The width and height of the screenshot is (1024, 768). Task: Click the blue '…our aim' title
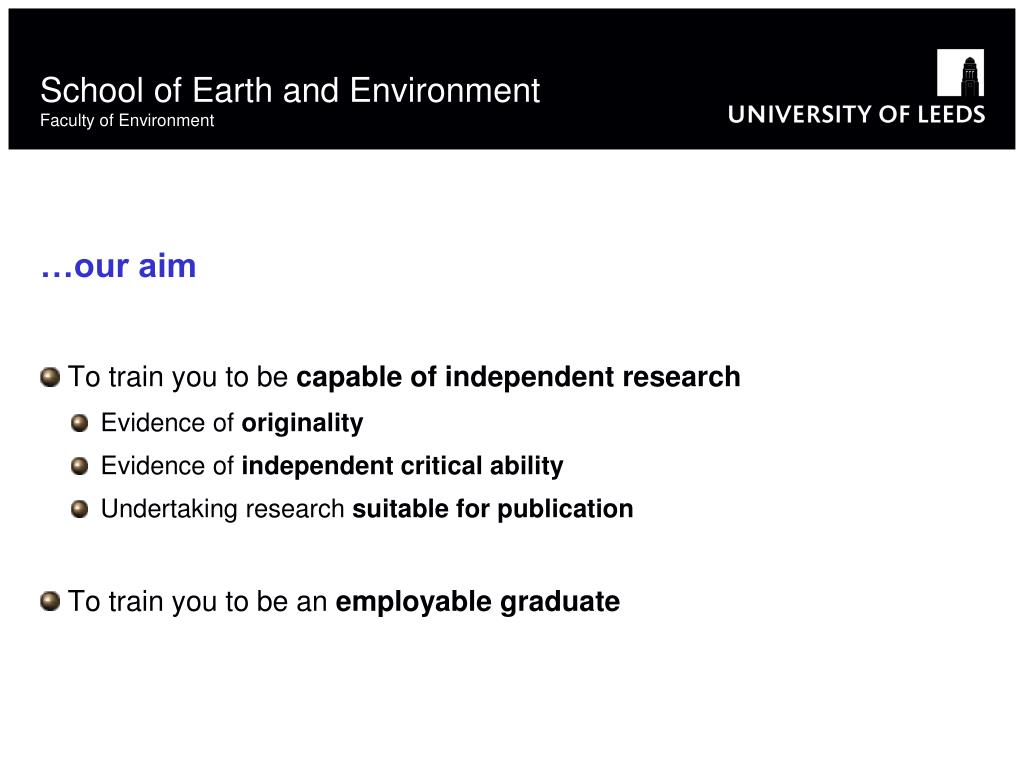coord(118,266)
